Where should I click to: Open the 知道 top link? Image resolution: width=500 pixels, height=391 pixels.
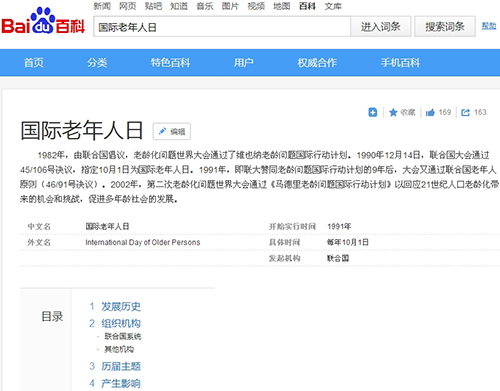point(179,6)
